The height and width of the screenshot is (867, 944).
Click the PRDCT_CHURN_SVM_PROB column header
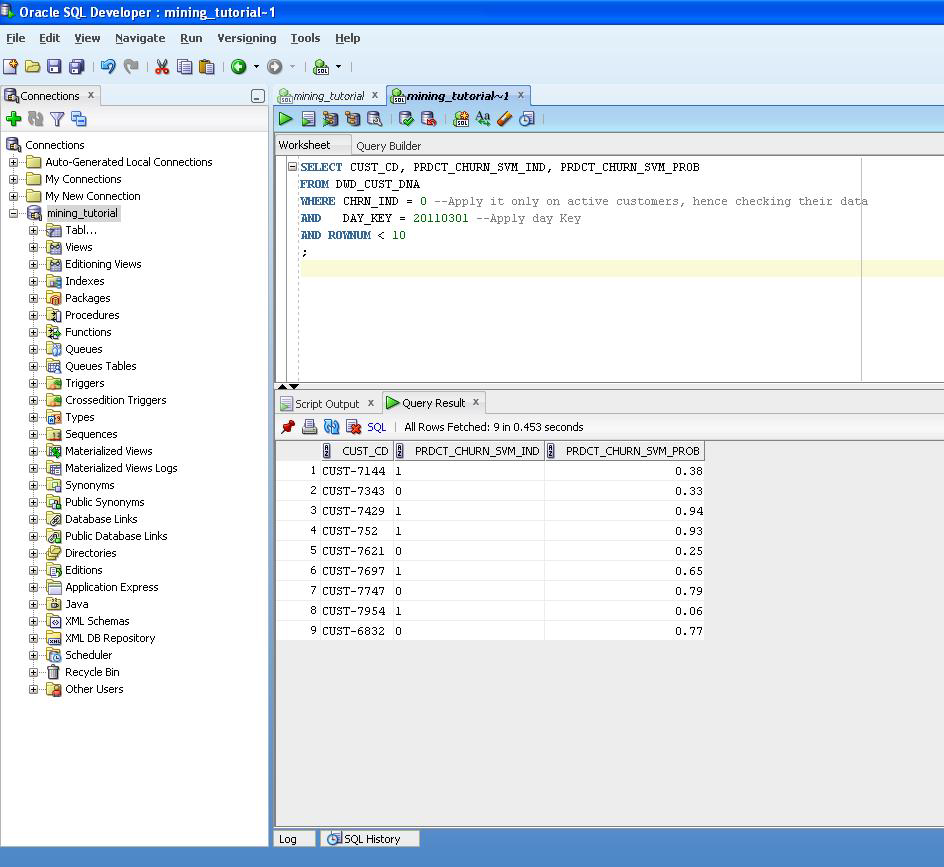coord(632,451)
